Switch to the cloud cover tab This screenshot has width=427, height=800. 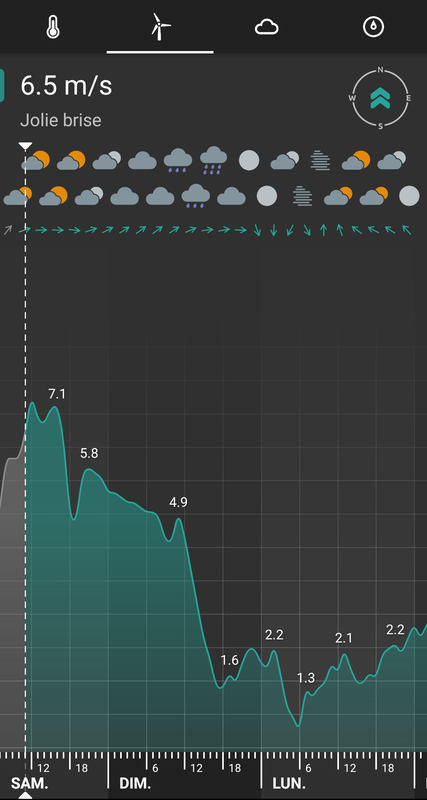point(267,27)
